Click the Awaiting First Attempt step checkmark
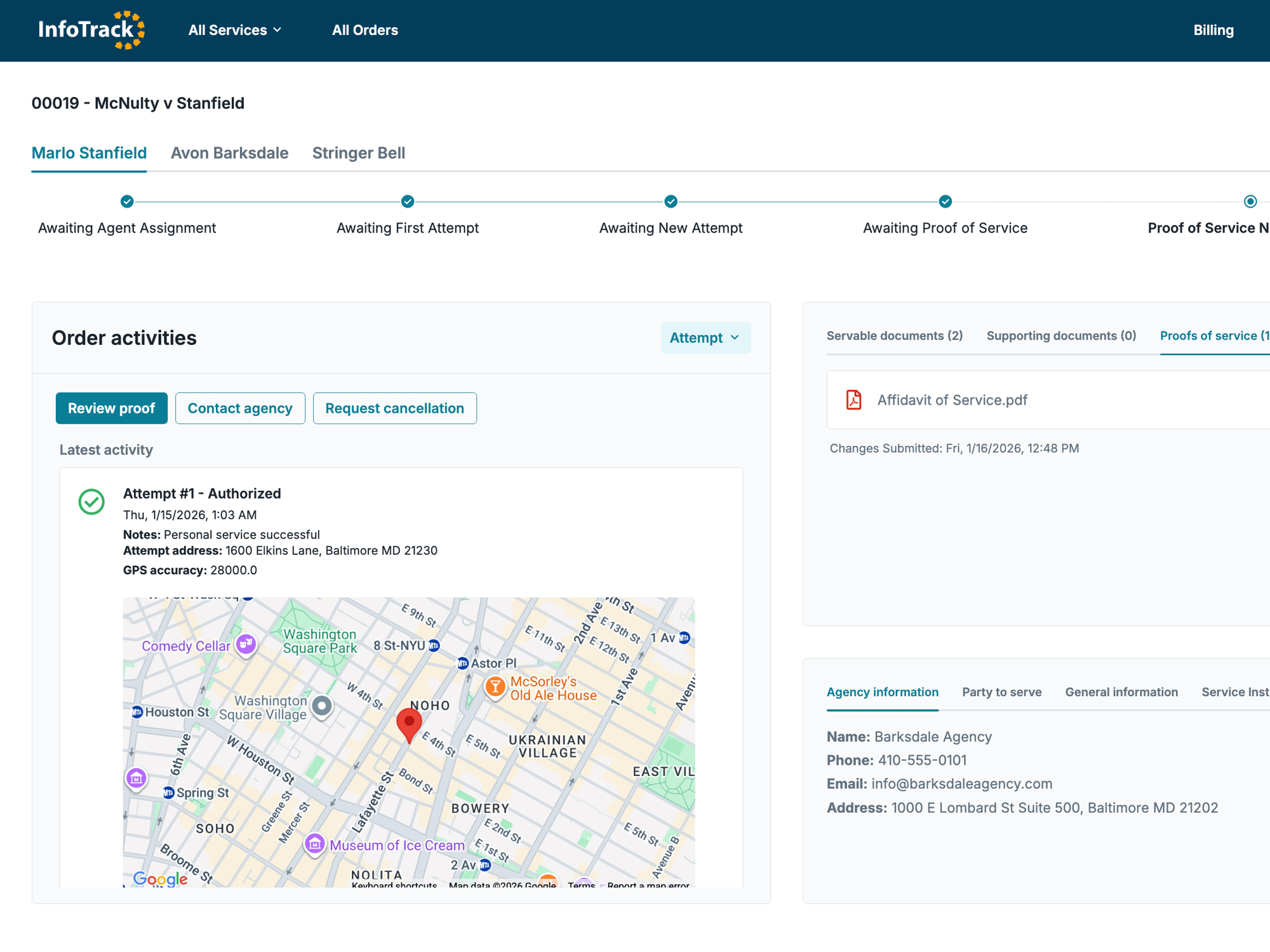 pos(408,201)
